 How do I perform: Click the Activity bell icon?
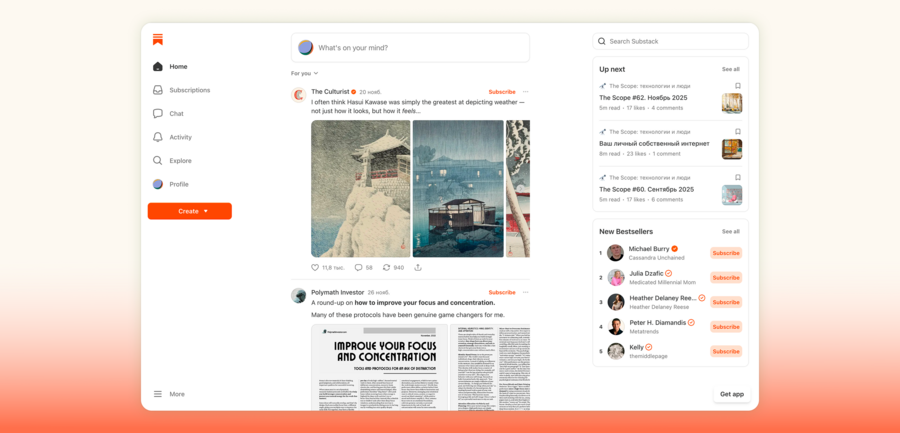(158, 137)
